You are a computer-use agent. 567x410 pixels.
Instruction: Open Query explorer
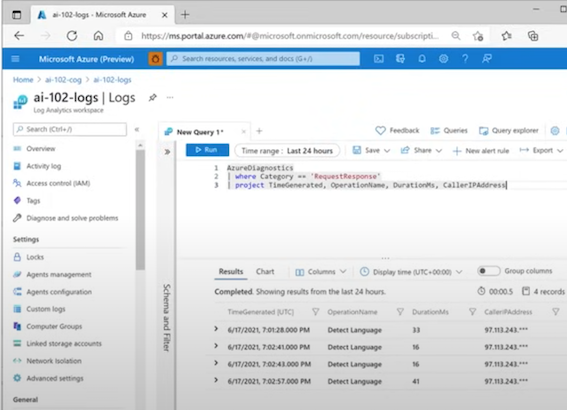tap(509, 131)
